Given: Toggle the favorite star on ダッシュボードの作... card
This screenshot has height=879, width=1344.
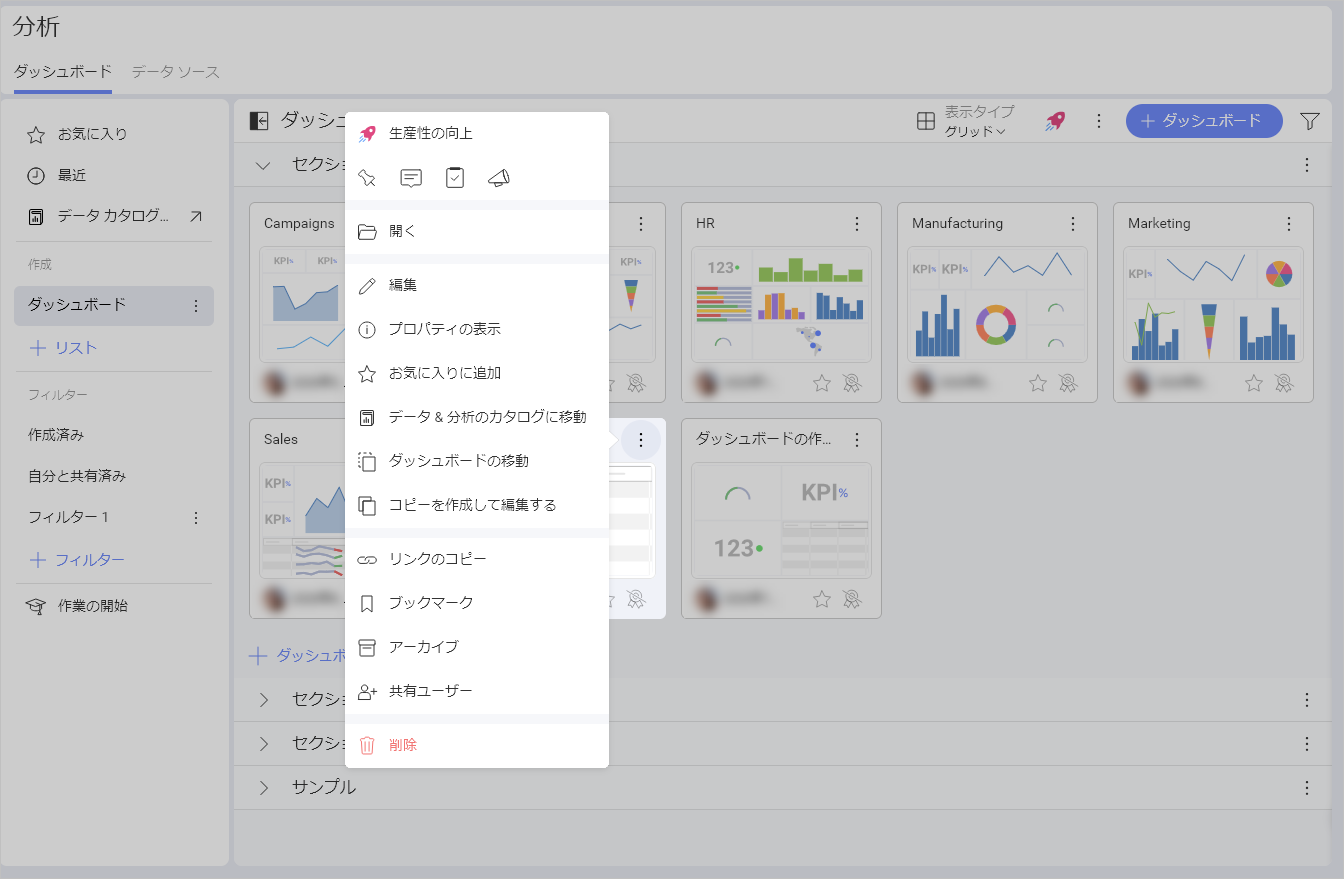Looking at the screenshot, I should point(822,599).
